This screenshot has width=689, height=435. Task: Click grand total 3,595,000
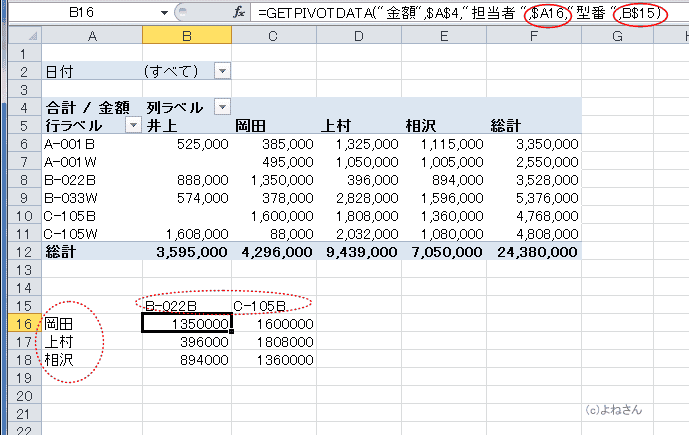coord(192,252)
